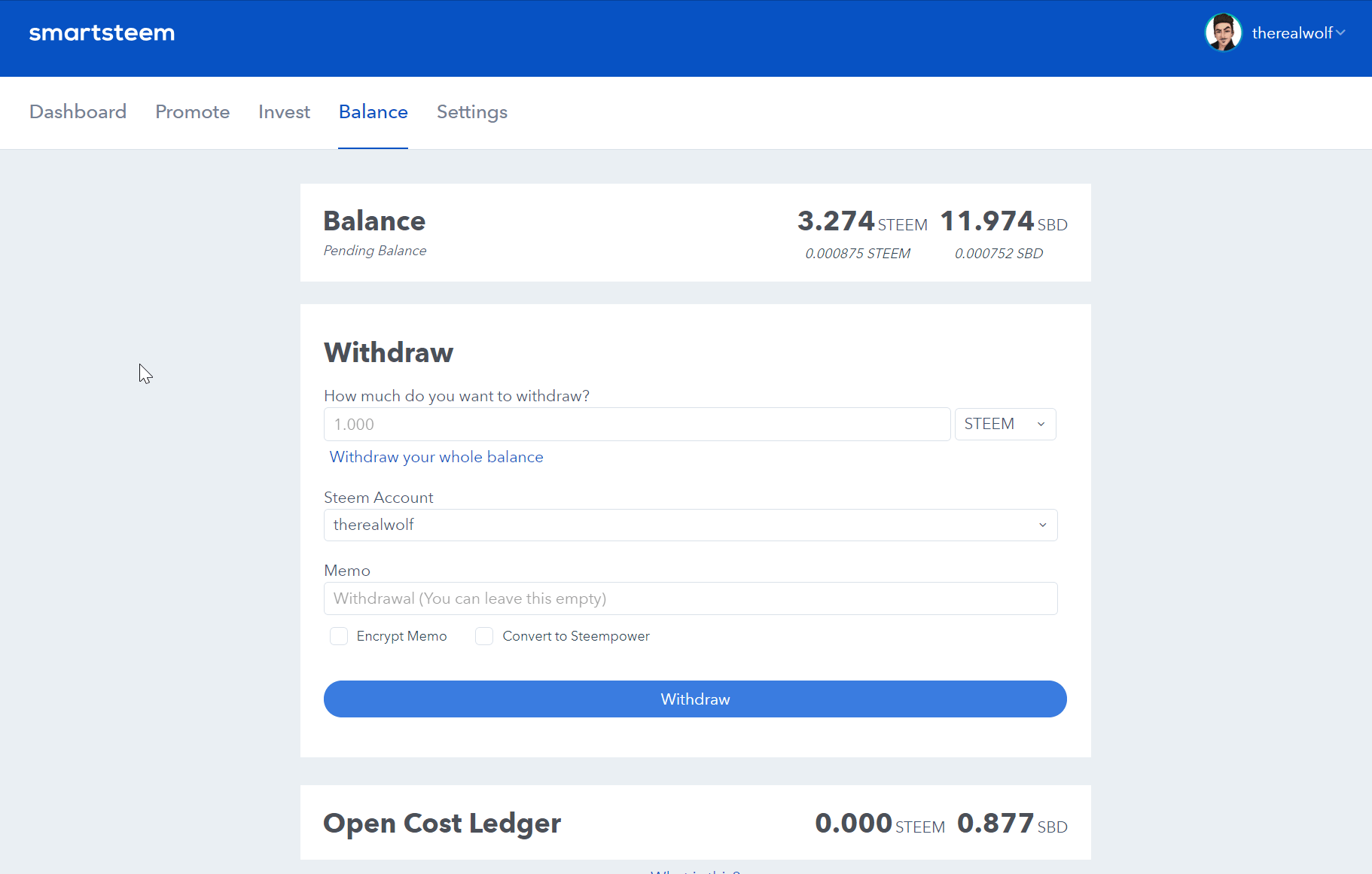
Task: Click the Pending Balance label
Action: tap(375, 251)
